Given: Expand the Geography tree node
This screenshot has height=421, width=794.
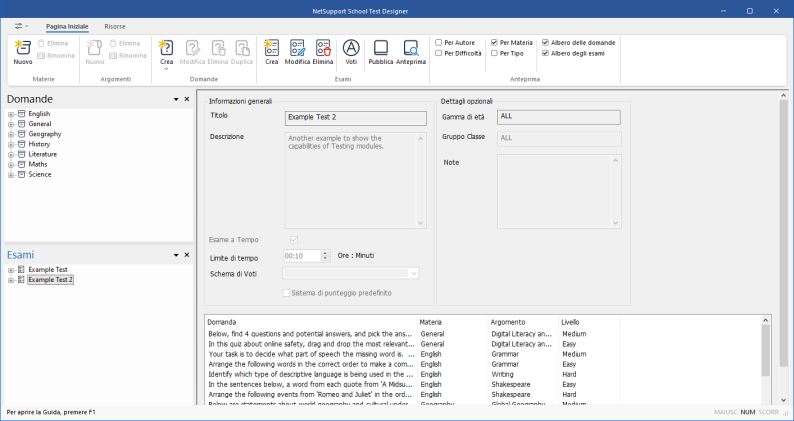Looking at the screenshot, I should pos(10,134).
